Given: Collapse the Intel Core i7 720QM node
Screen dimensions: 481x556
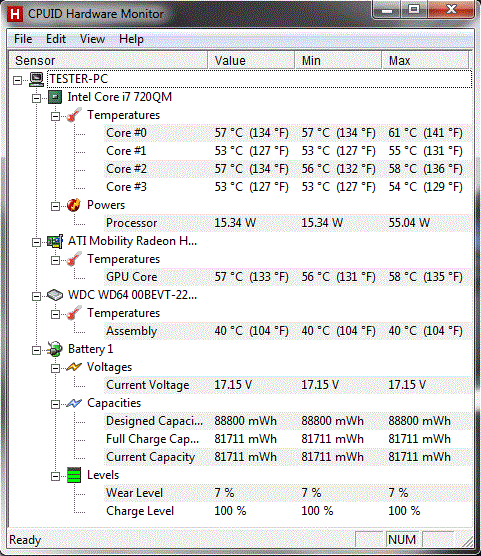Looking at the screenshot, I should (x=36, y=99).
